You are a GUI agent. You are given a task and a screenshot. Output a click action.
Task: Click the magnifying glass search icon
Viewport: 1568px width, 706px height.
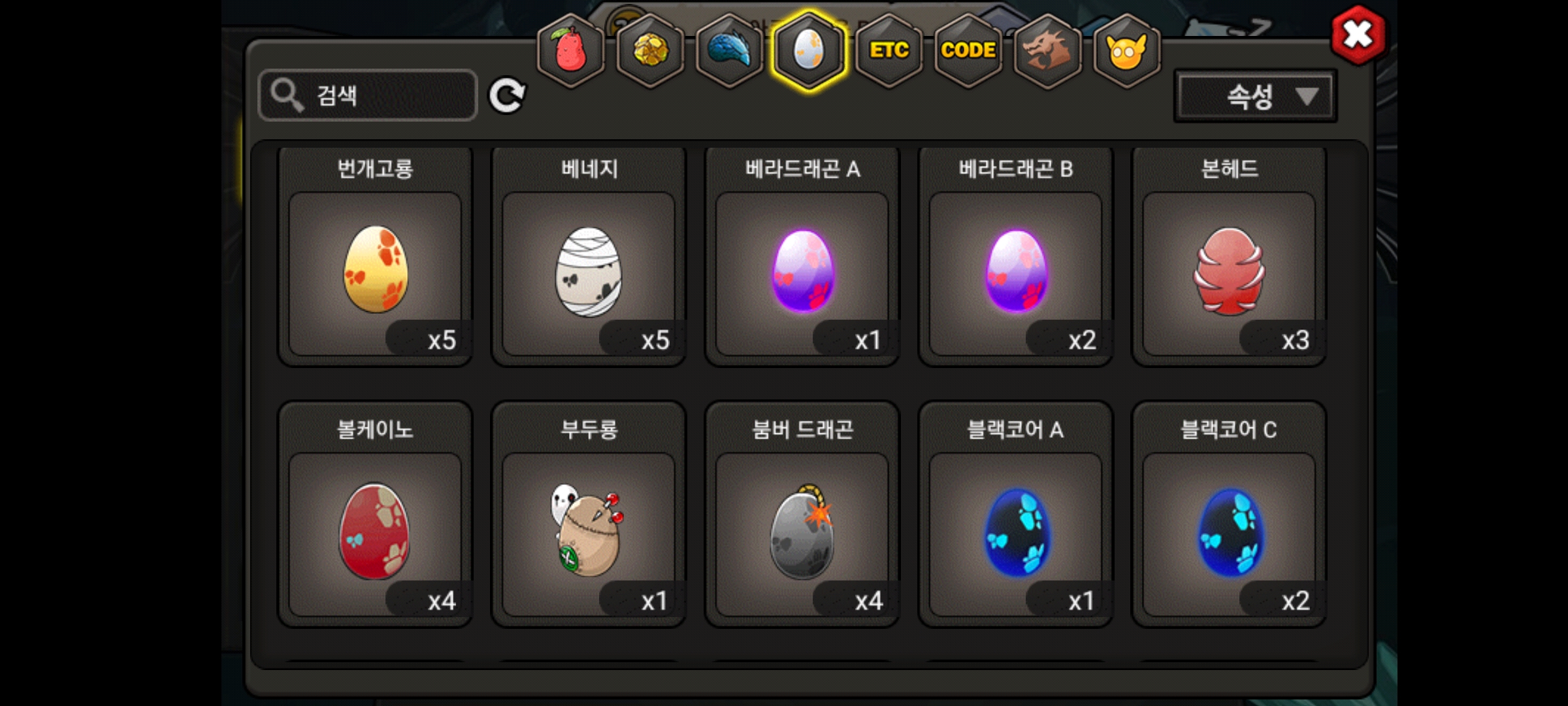pos(287,95)
